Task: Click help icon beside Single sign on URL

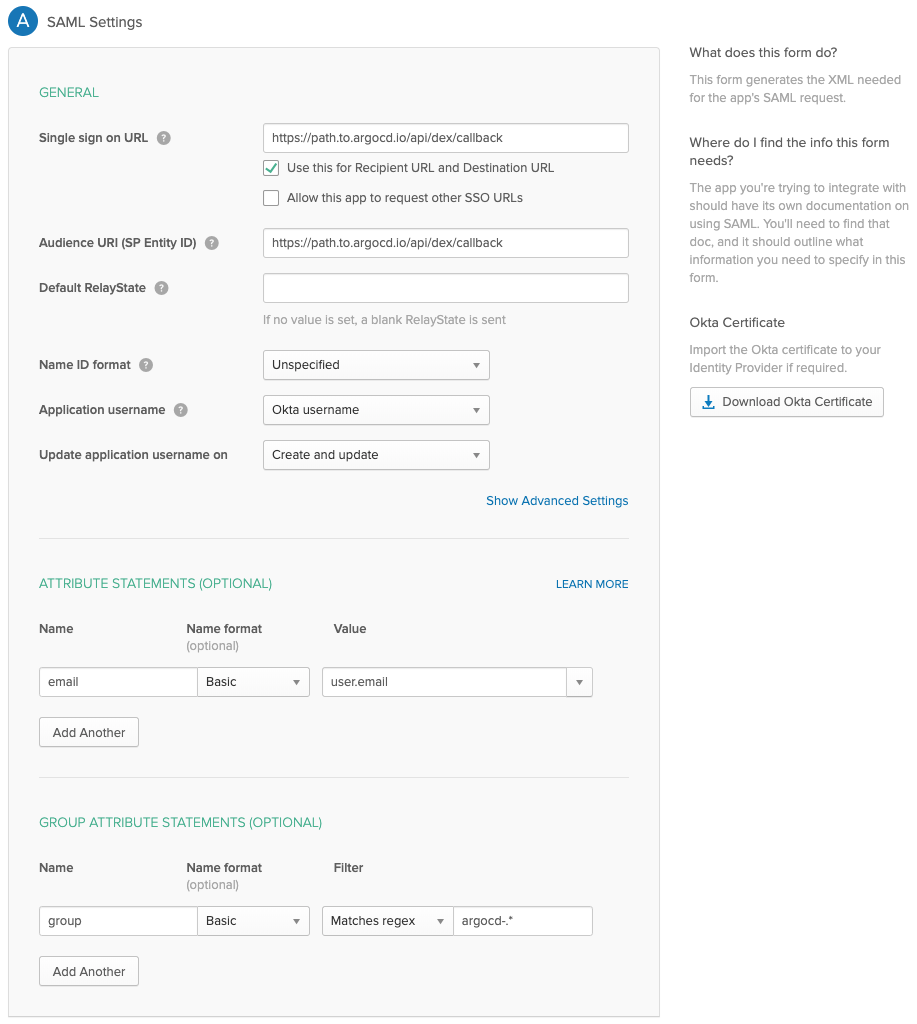Action: [x=164, y=138]
